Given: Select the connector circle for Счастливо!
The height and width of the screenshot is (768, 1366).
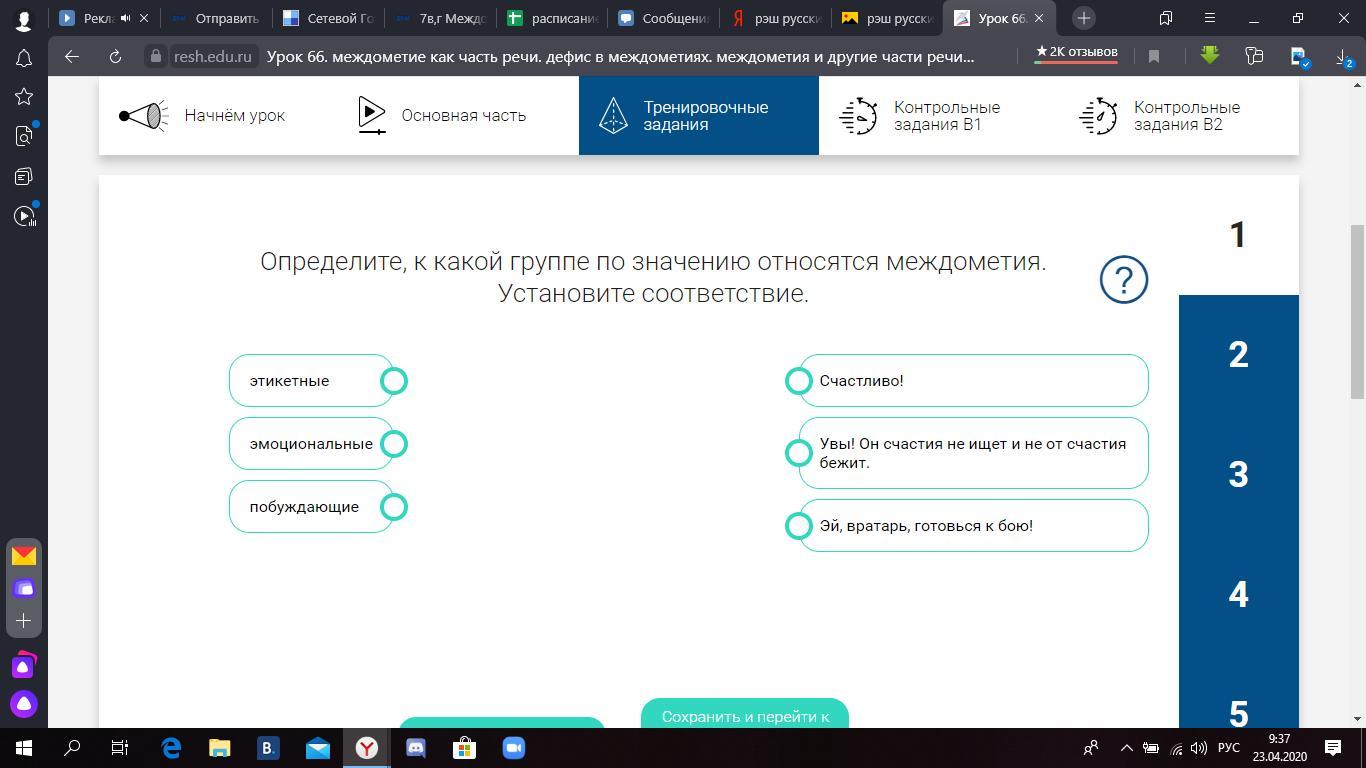Looking at the screenshot, I should 798,381.
